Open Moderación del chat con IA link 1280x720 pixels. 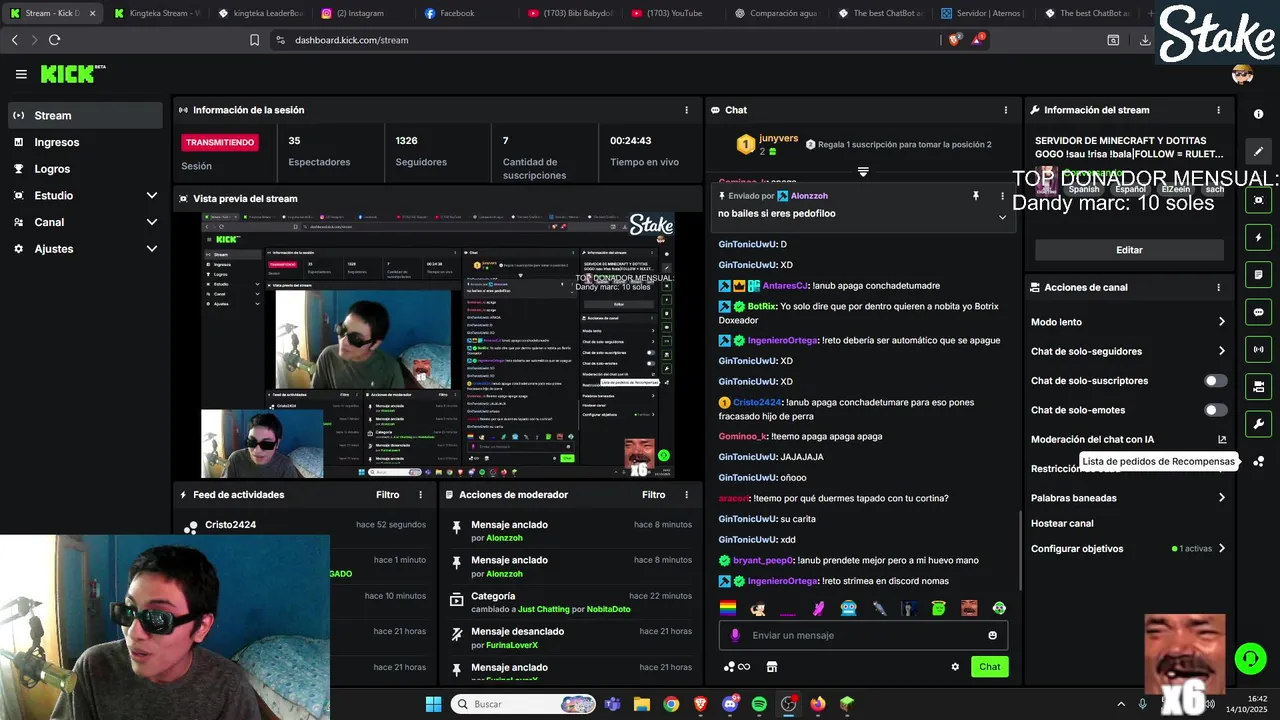(x=1221, y=440)
